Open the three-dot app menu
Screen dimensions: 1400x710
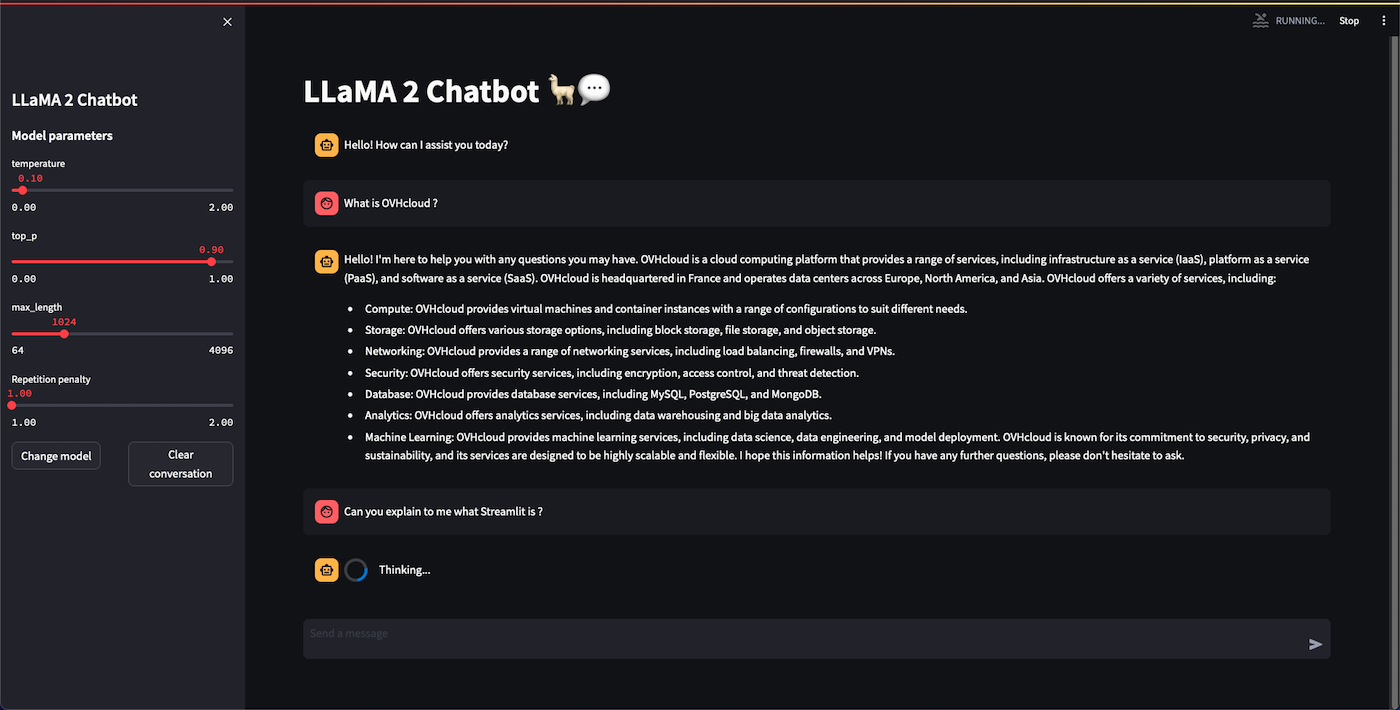[x=1384, y=21]
